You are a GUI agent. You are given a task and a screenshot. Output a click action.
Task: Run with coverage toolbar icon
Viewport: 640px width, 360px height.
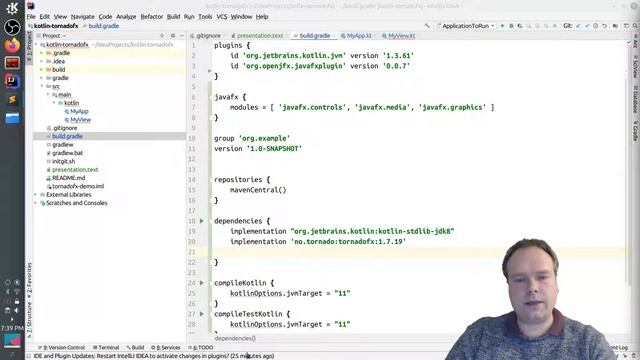coord(520,26)
